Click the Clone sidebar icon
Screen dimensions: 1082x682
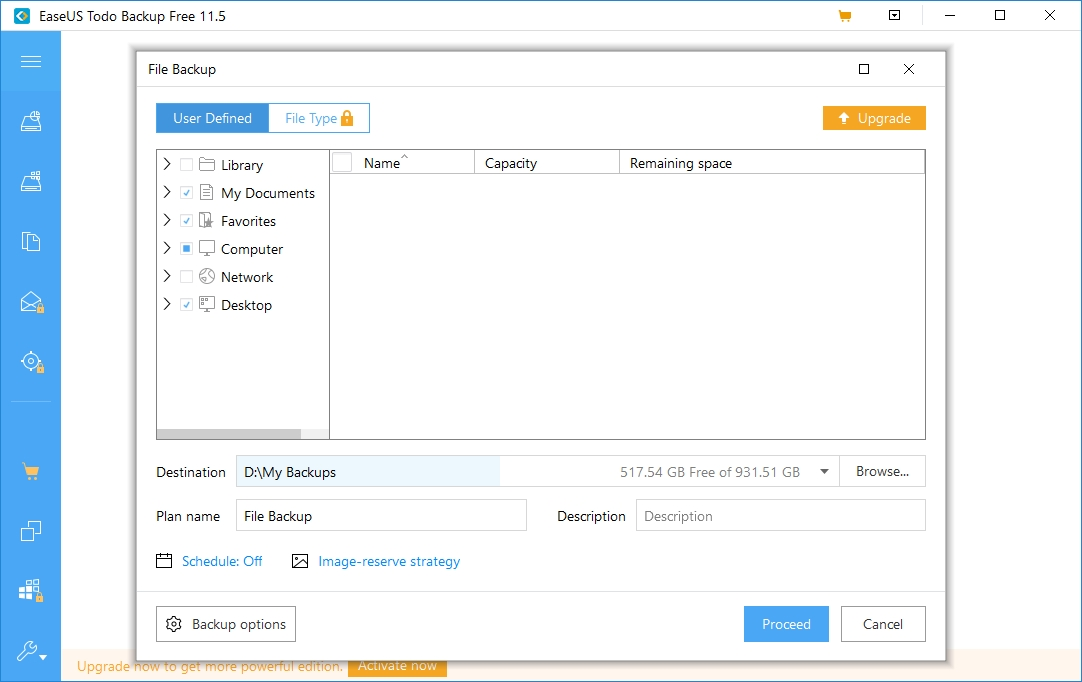[x=30, y=531]
